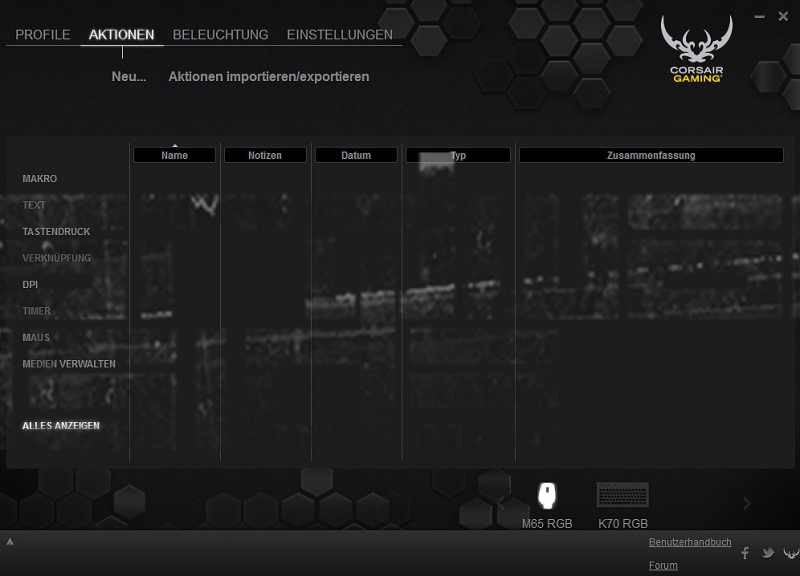The height and width of the screenshot is (576, 800).
Task: Click Aktionen importieren/exportieren
Action: [x=268, y=77]
